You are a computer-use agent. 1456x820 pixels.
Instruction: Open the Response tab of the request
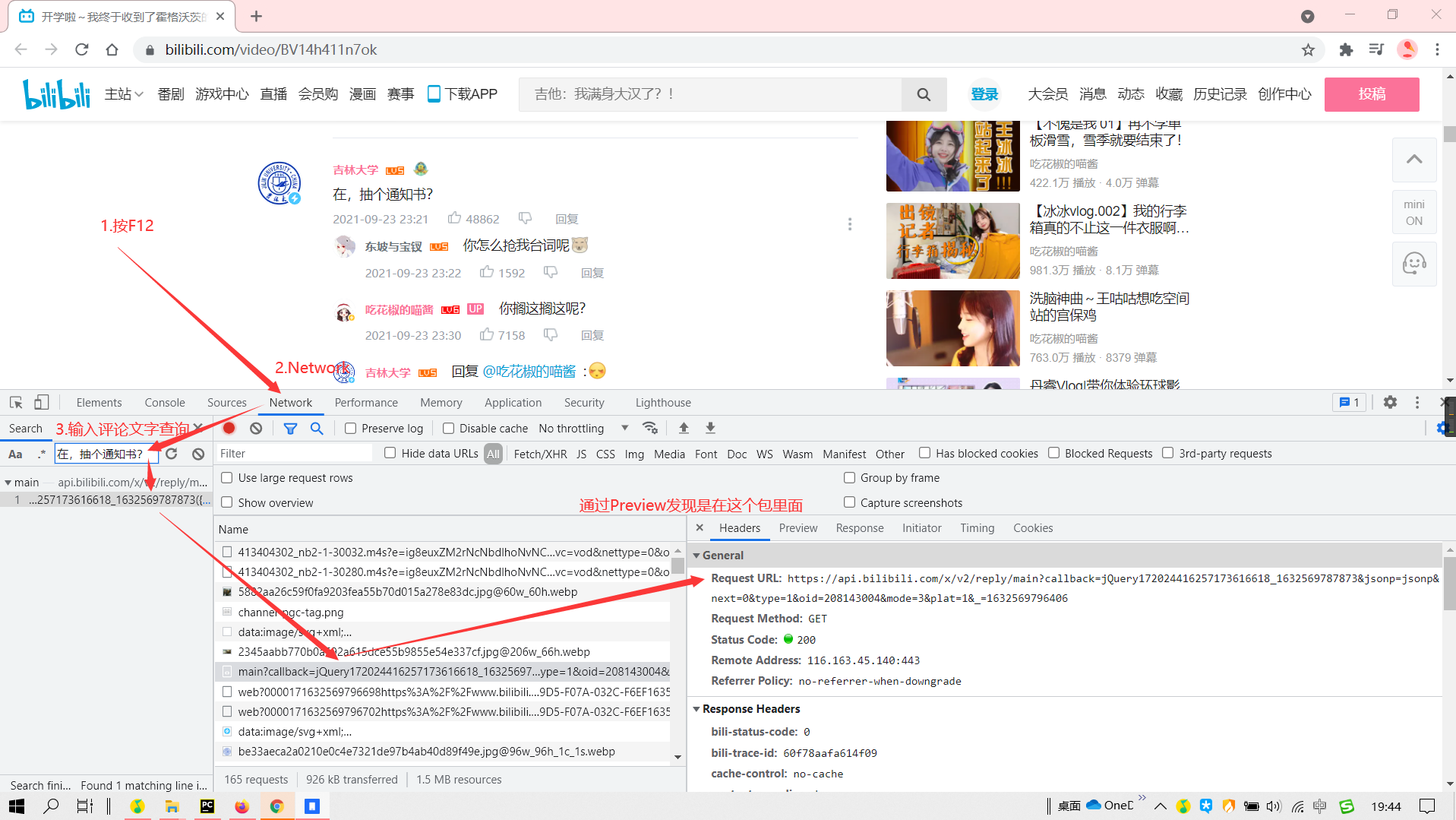coord(860,528)
